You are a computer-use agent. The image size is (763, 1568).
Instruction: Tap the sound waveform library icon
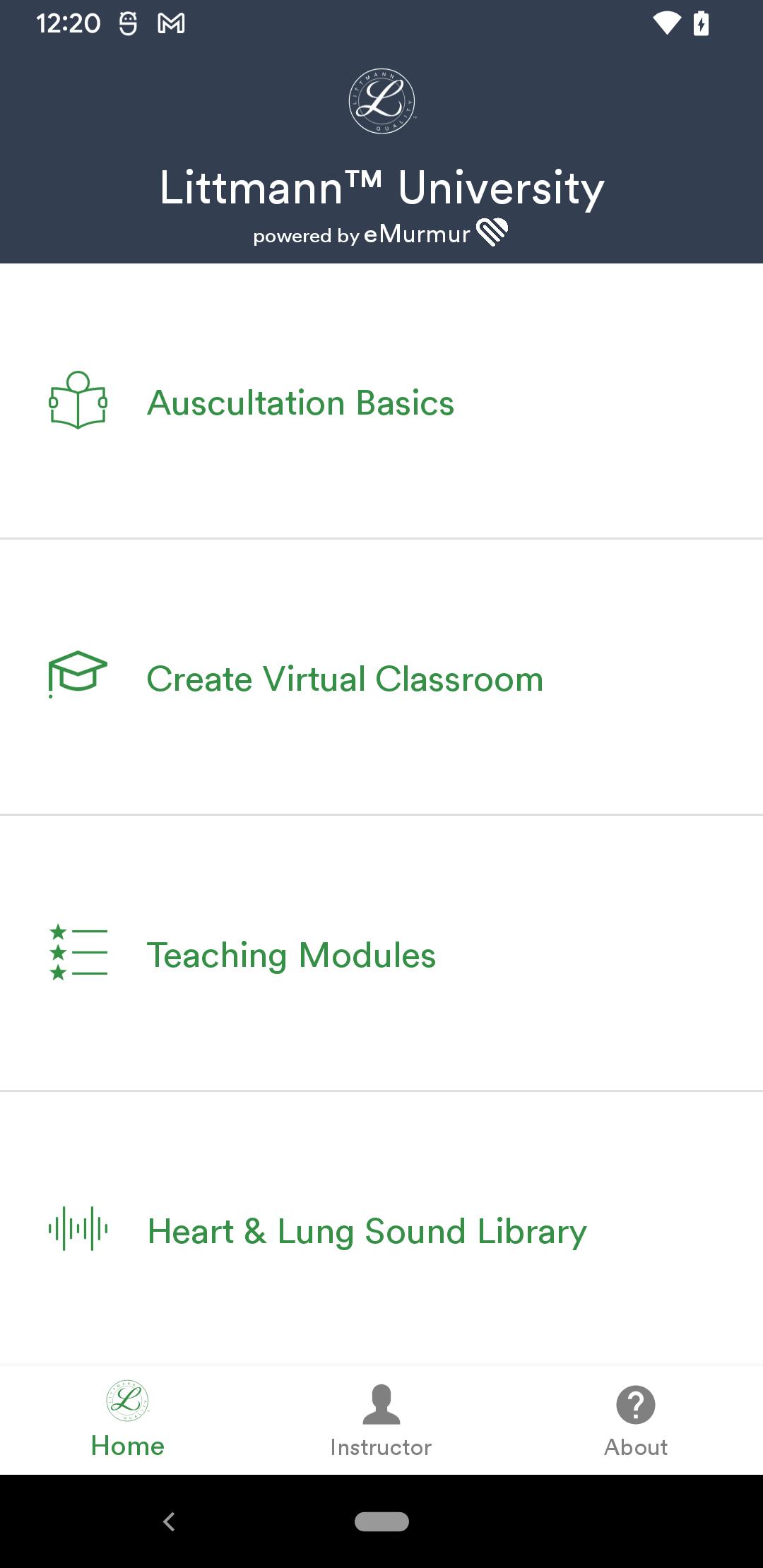point(78,1228)
